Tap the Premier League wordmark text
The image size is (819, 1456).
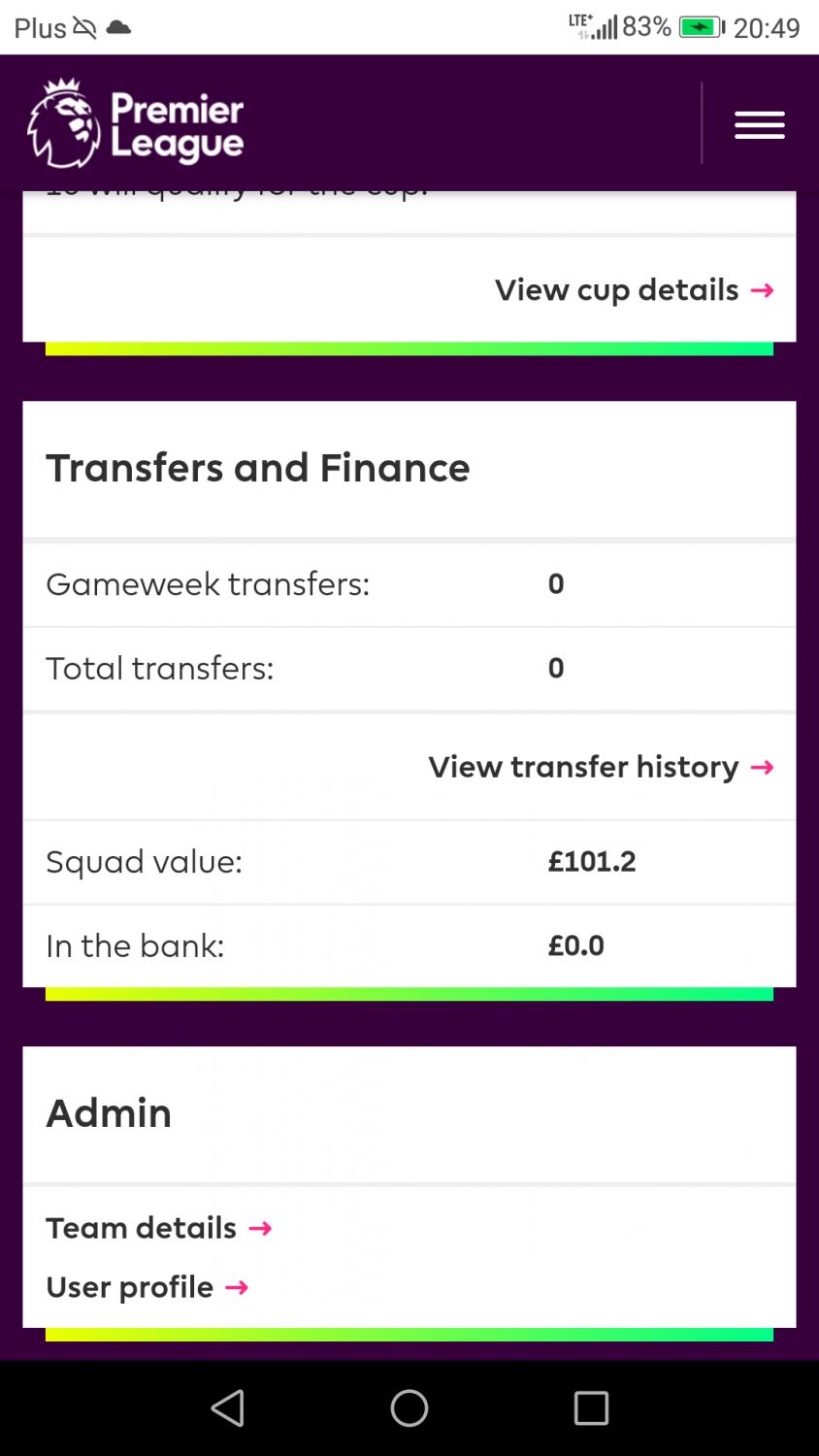(177, 126)
